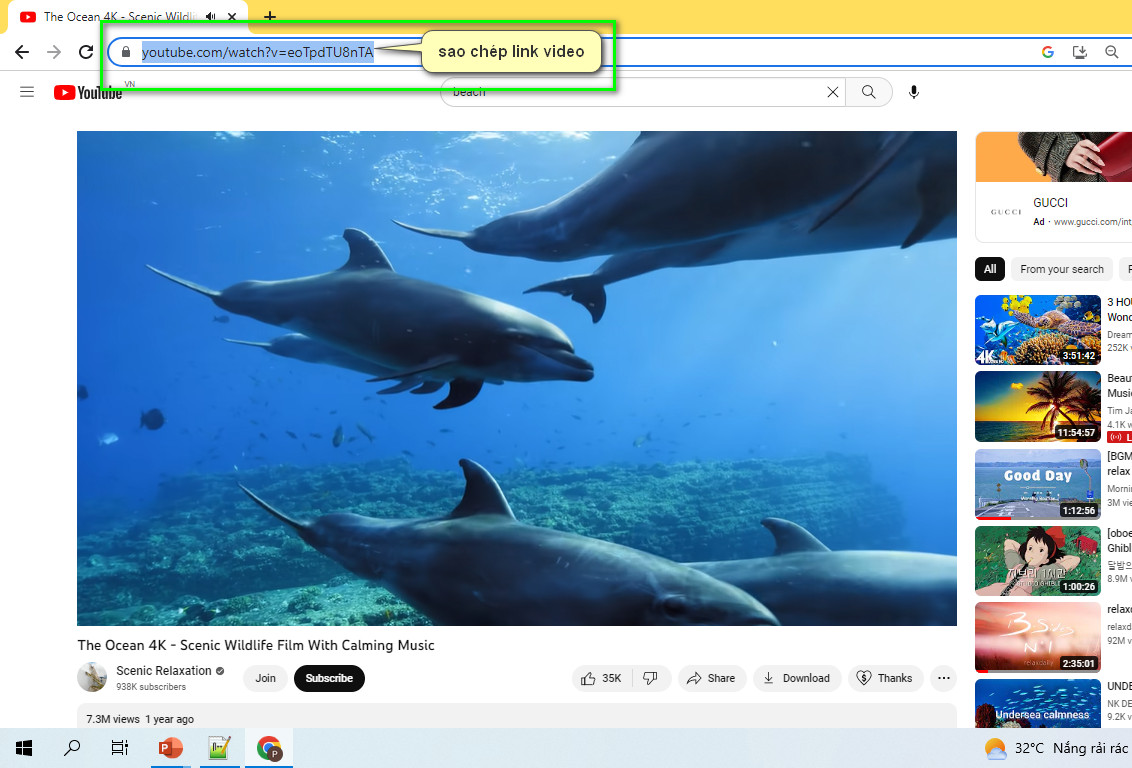Open the Good Day video thumbnail

(1037, 484)
